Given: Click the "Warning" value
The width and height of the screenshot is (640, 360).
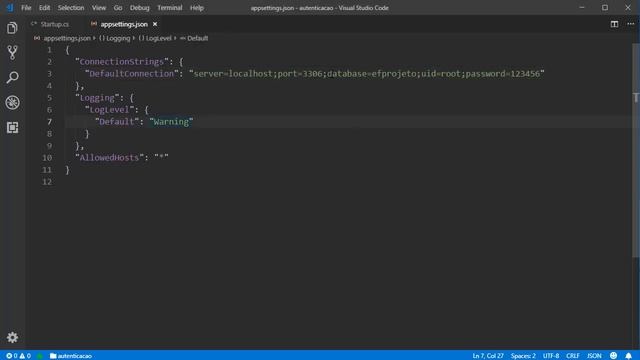Looking at the screenshot, I should pos(171,122).
